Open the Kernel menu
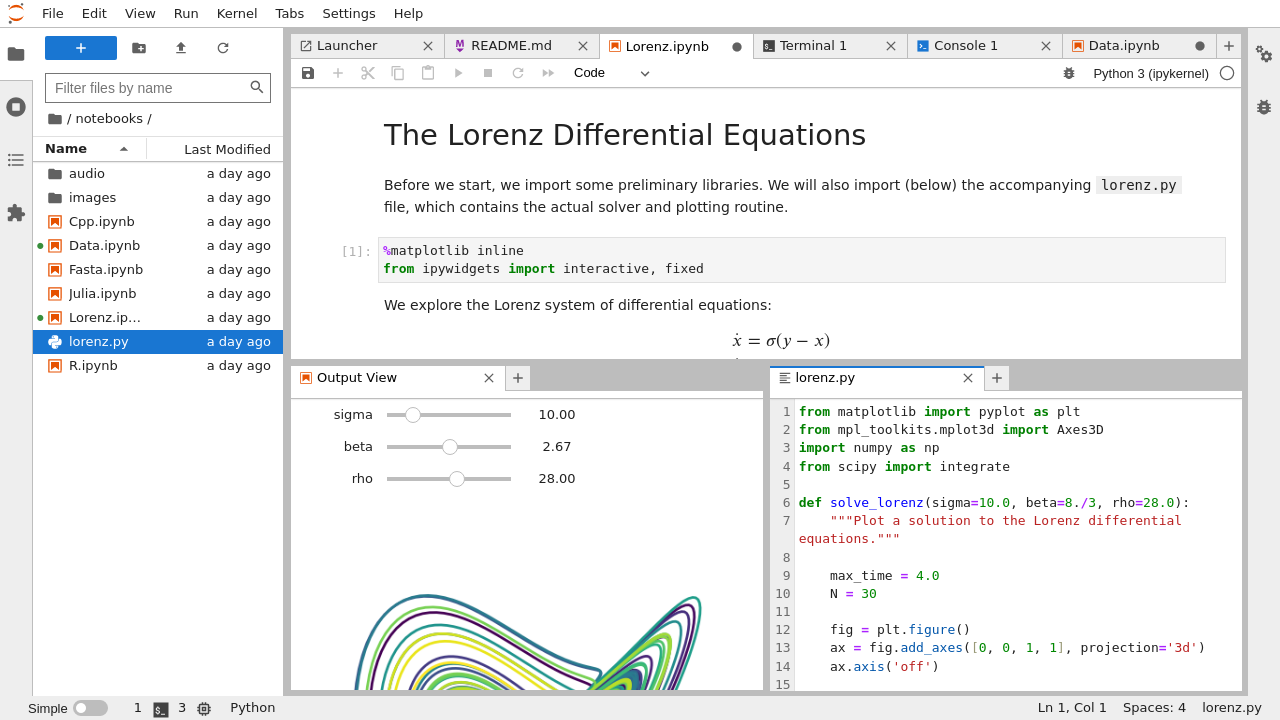The height and width of the screenshot is (720, 1280). 236,13
